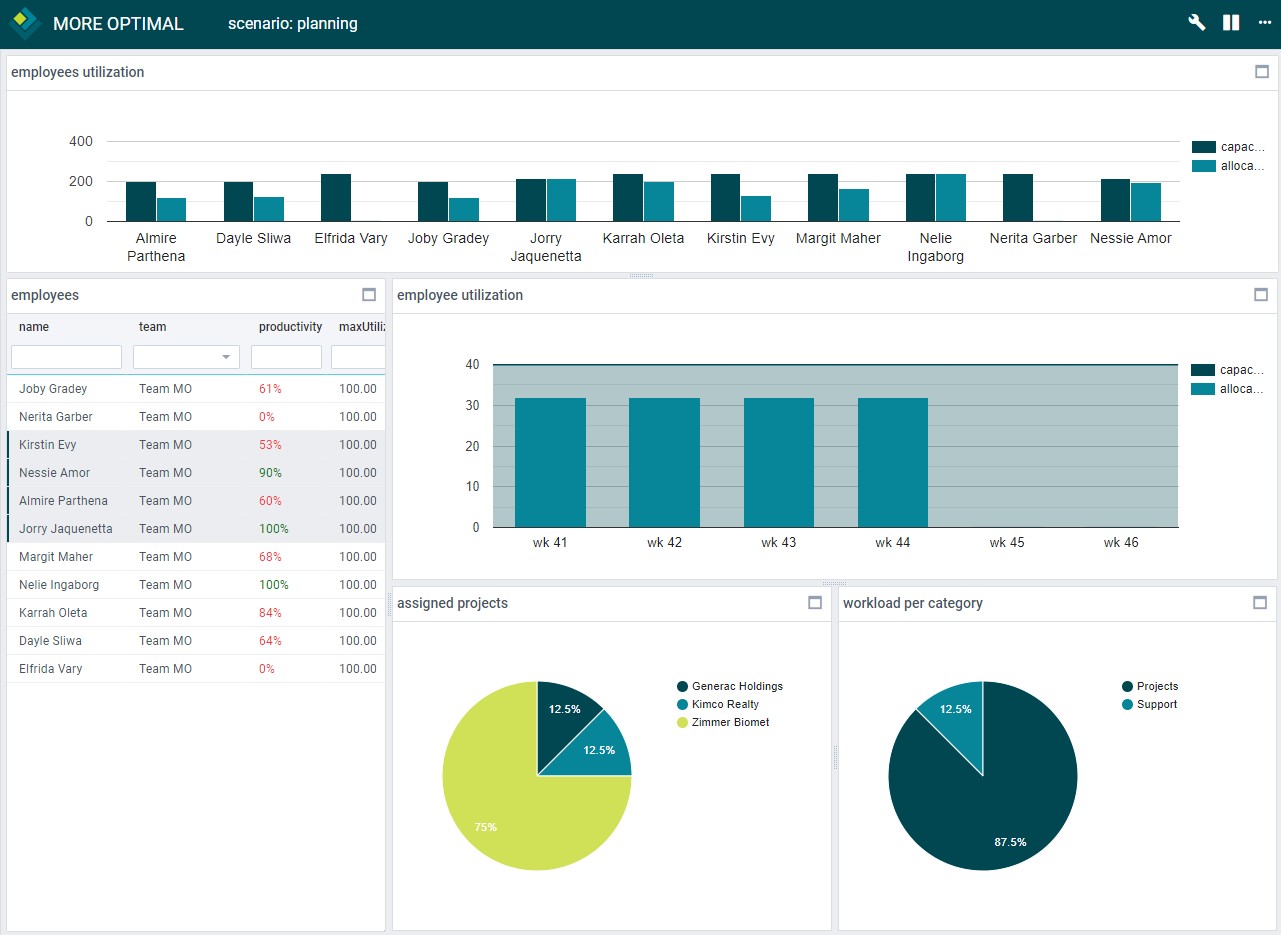Viewport: 1281px width, 935px height.
Task: Maximize the employee utilization chart panel
Action: (x=1263, y=295)
